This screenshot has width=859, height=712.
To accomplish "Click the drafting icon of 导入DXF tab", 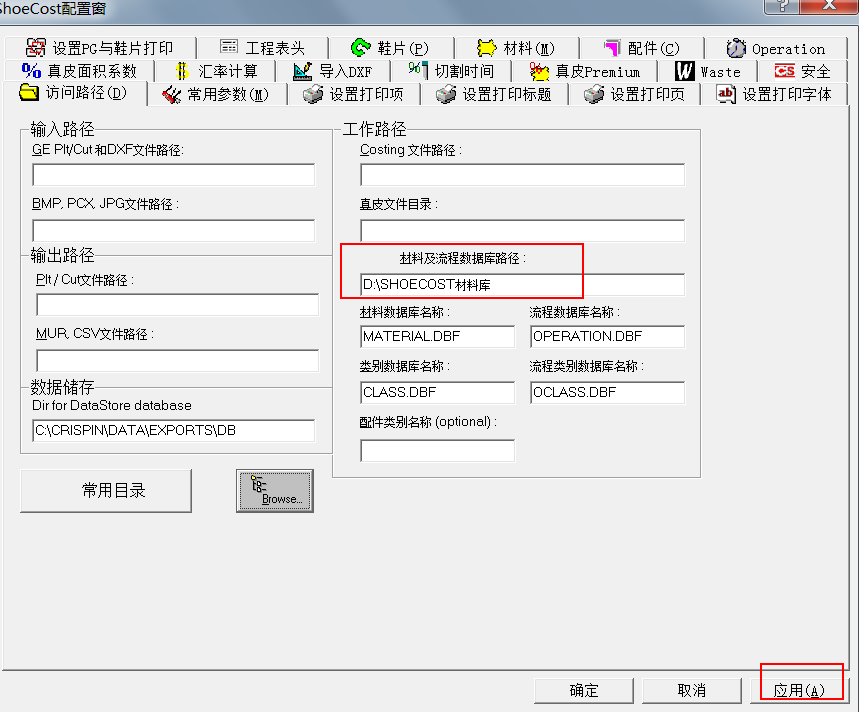I will click(302, 71).
